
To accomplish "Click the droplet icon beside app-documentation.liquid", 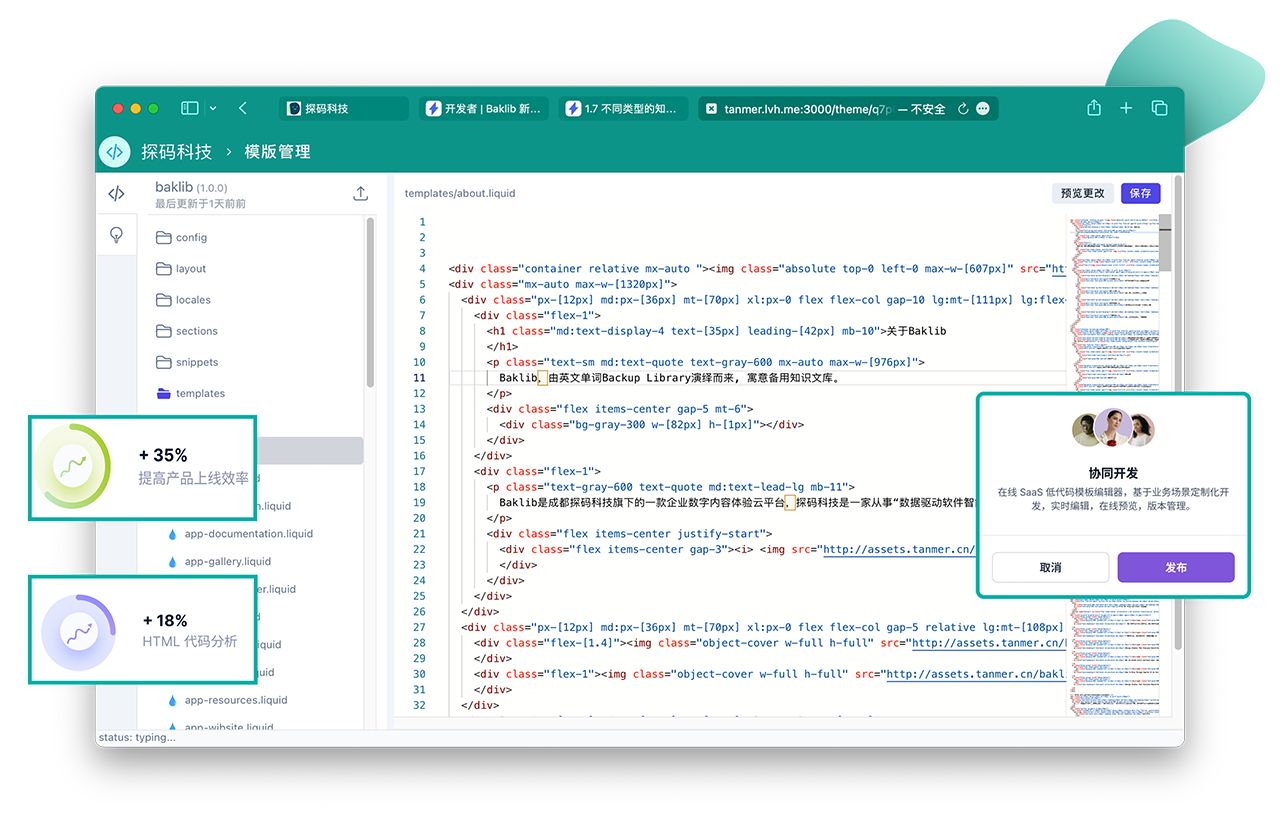I will pyautogui.click(x=172, y=534).
